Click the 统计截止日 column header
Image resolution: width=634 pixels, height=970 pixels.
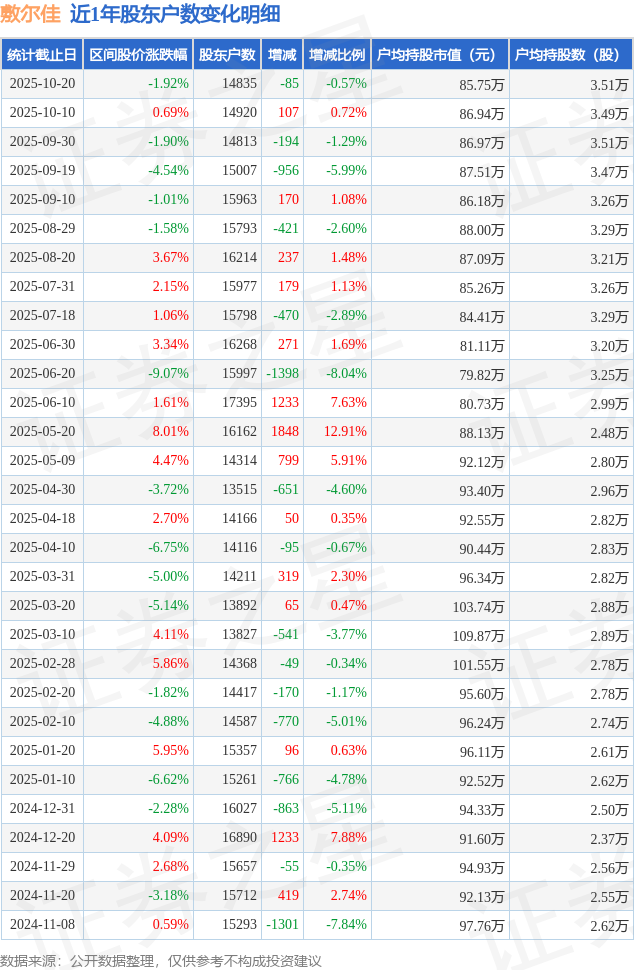click(x=42, y=55)
